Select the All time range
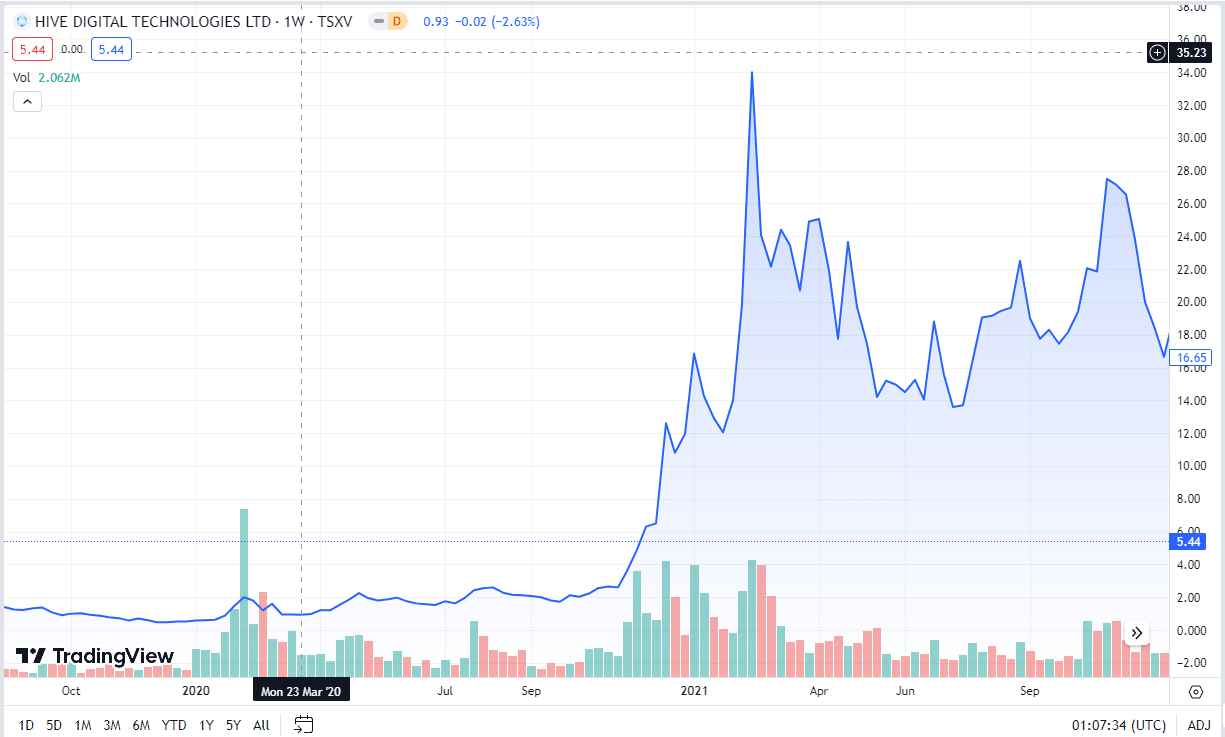The image size is (1225, 737). pos(261,725)
